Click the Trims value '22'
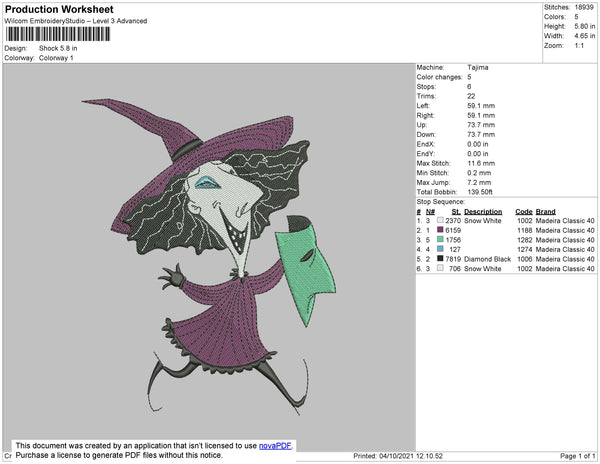600x464 pixels. [x=471, y=96]
